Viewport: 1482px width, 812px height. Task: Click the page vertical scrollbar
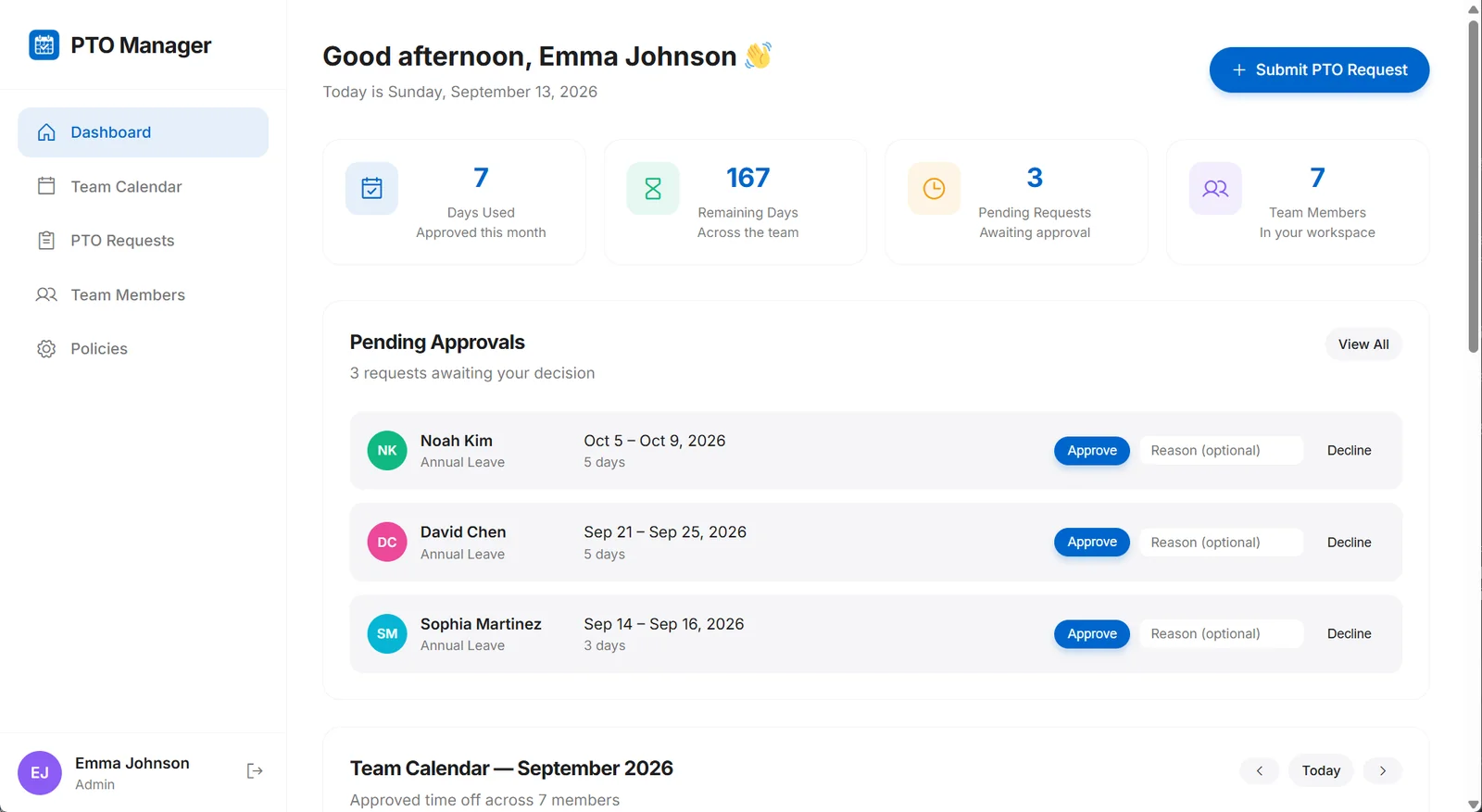tap(1474, 185)
